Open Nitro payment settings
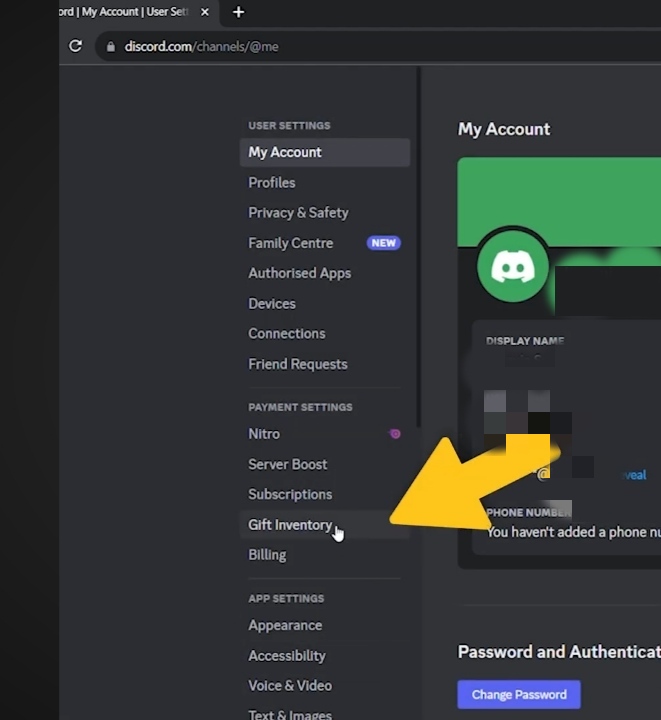Image resolution: width=661 pixels, height=720 pixels. click(x=325, y=434)
